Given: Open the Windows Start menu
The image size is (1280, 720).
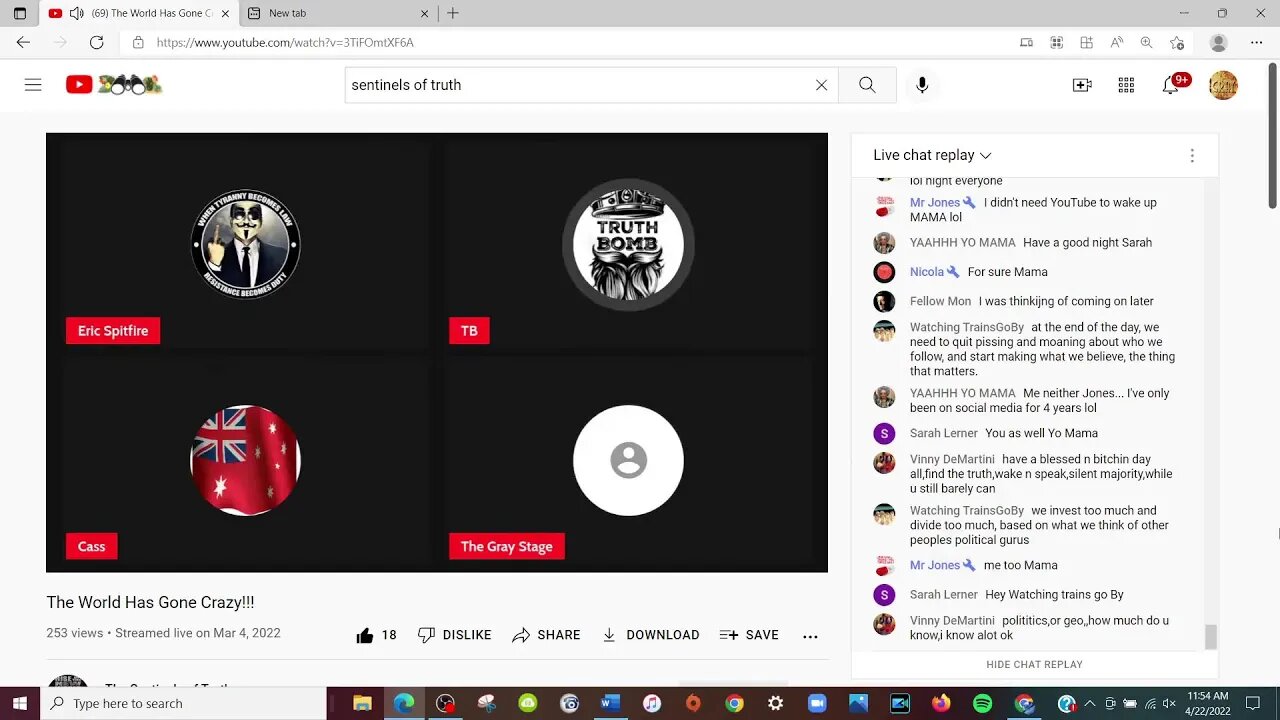Looking at the screenshot, I should [x=20, y=703].
